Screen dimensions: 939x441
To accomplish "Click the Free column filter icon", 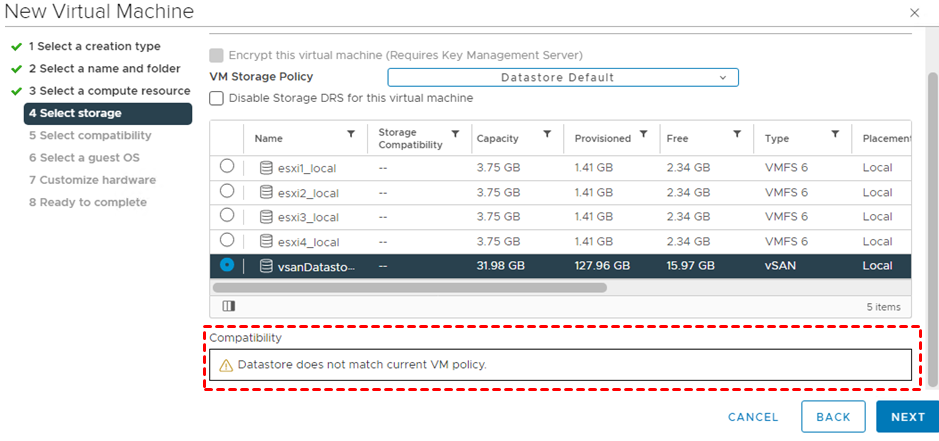I will (737, 134).
